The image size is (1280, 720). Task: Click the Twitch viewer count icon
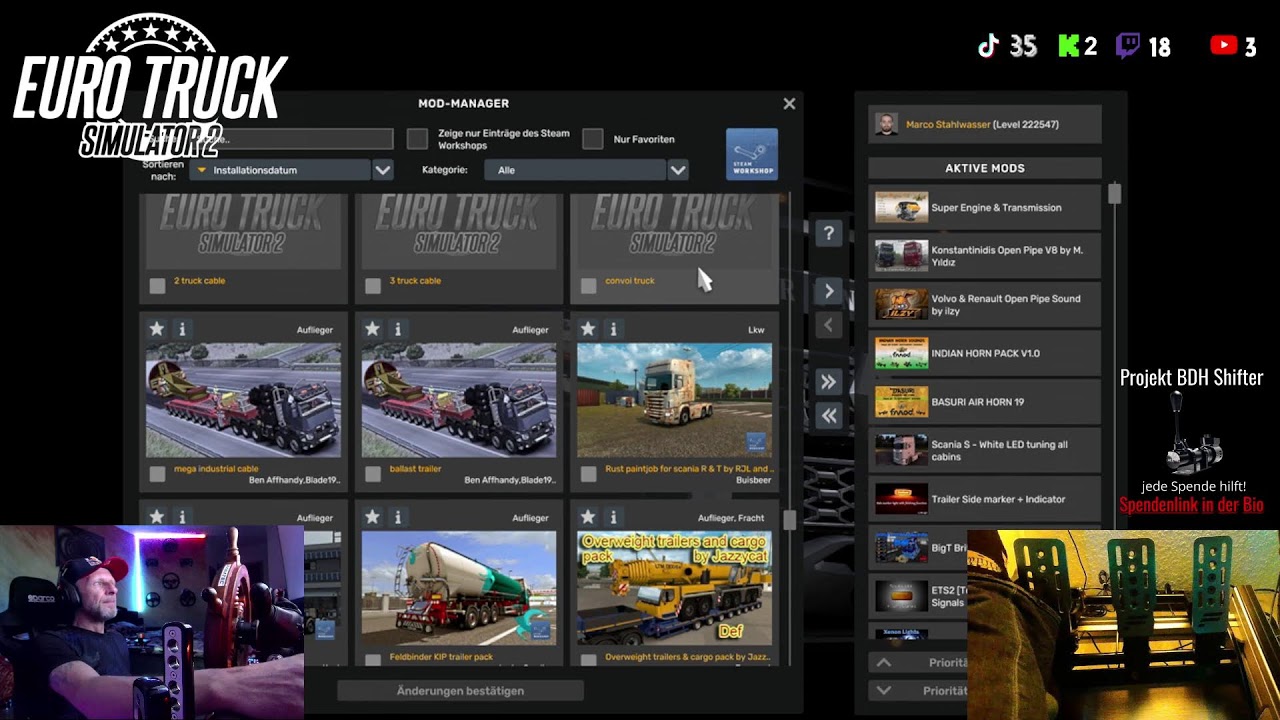point(1127,46)
